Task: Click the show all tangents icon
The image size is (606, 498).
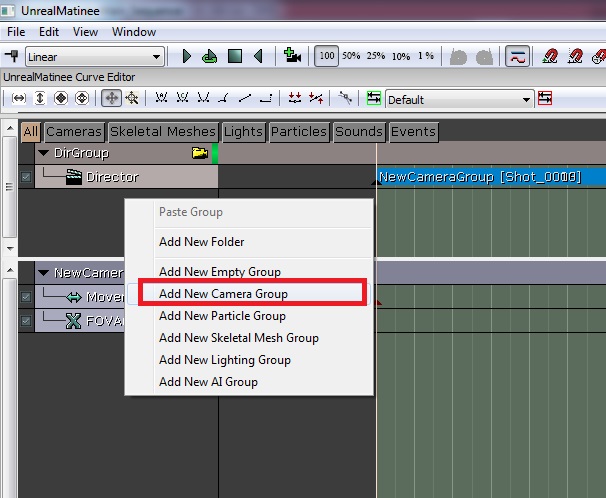Action: tap(344, 98)
